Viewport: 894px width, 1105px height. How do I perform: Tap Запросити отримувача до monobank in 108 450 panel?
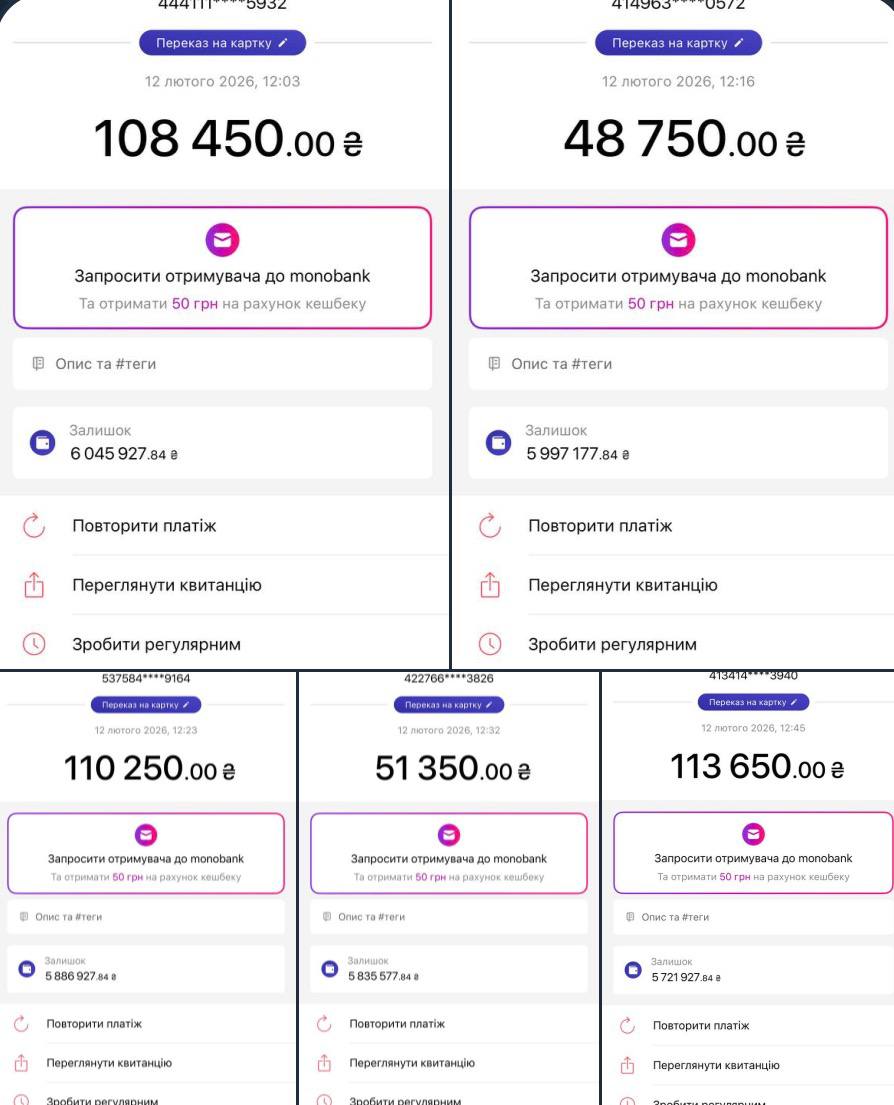click(x=222, y=276)
